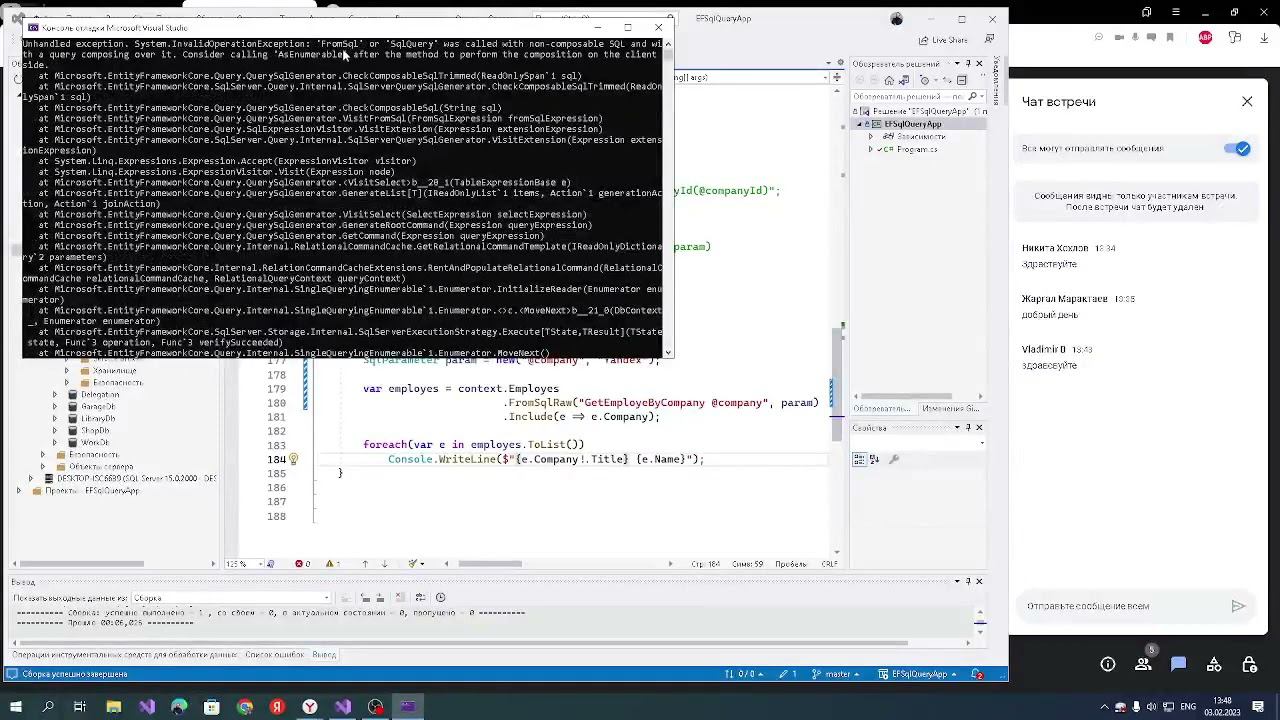Click the master git branch in status bar
This screenshot has height=720, width=1280.
(x=838, y=674)
